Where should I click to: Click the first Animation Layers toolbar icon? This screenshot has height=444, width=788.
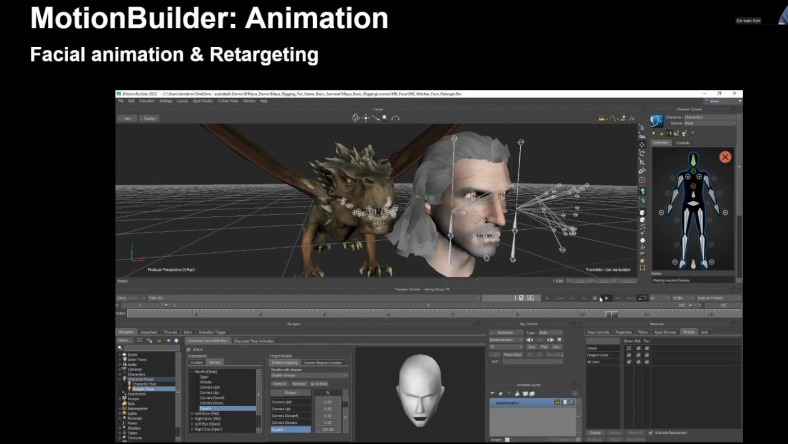pos(493,393)
